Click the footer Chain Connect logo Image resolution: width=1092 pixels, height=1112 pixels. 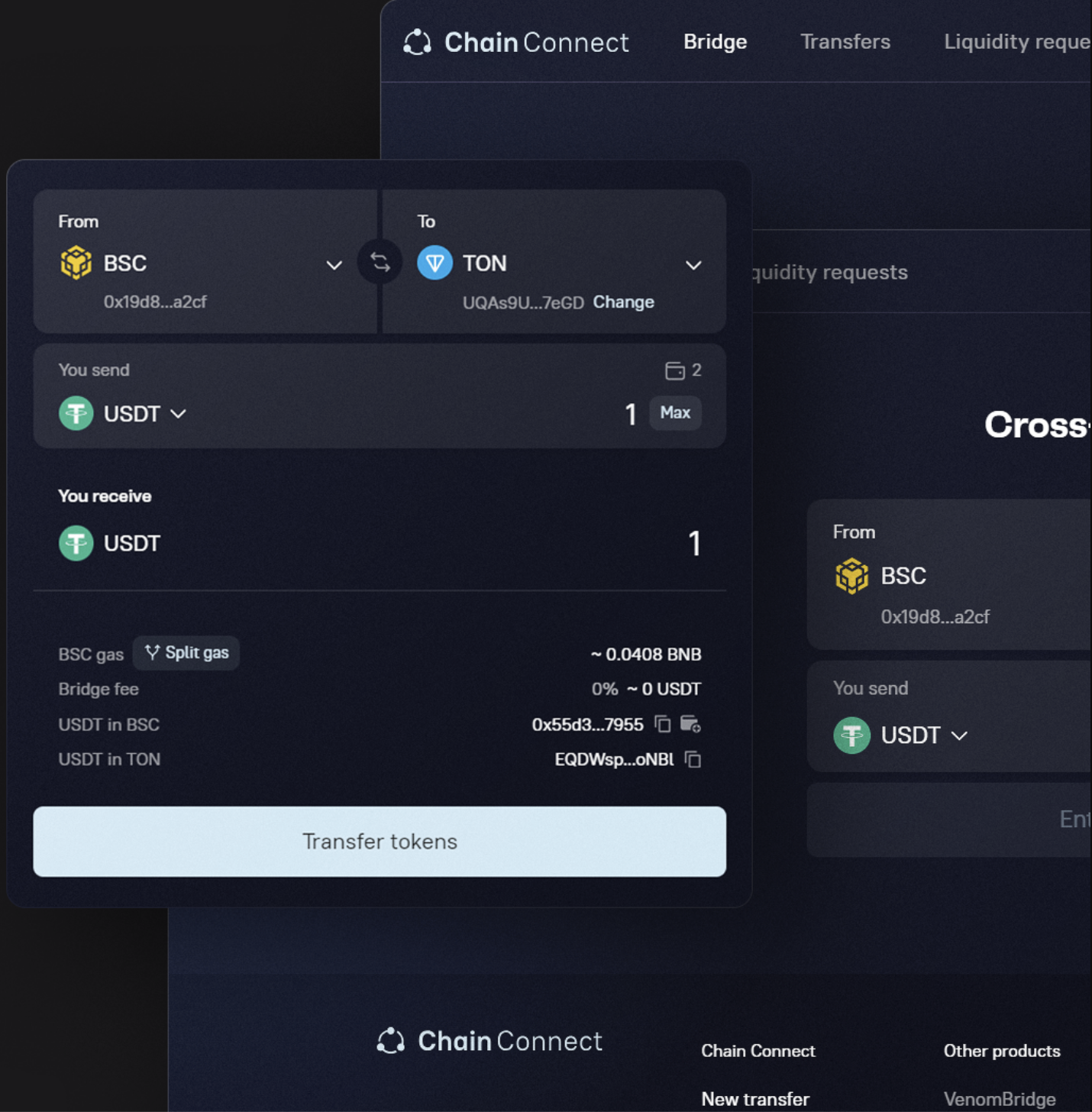[x=489, y=1041]
